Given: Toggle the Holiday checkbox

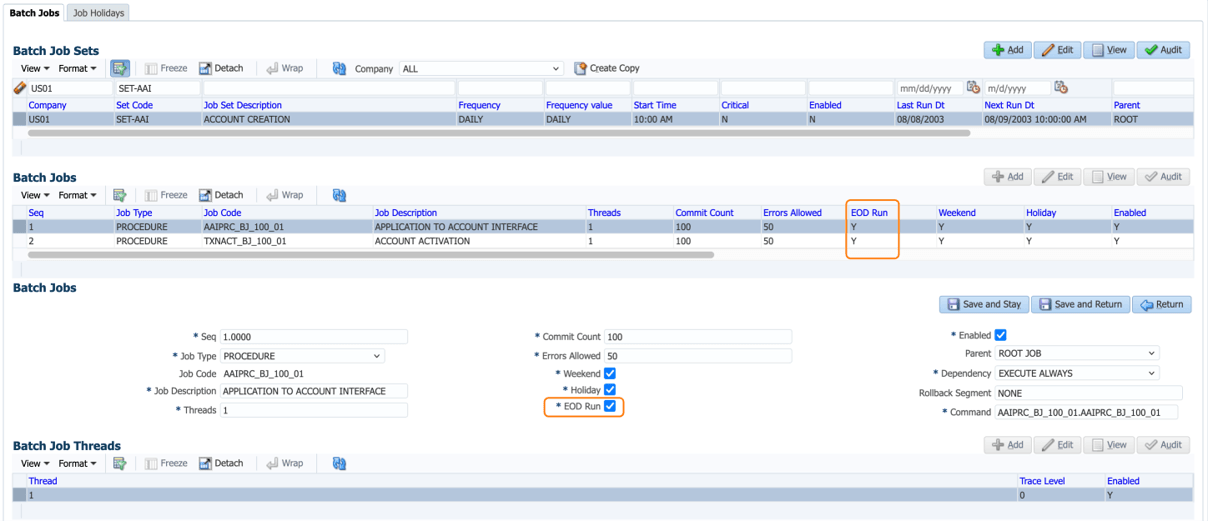Looking at the screenshot, I should [609, 390].
